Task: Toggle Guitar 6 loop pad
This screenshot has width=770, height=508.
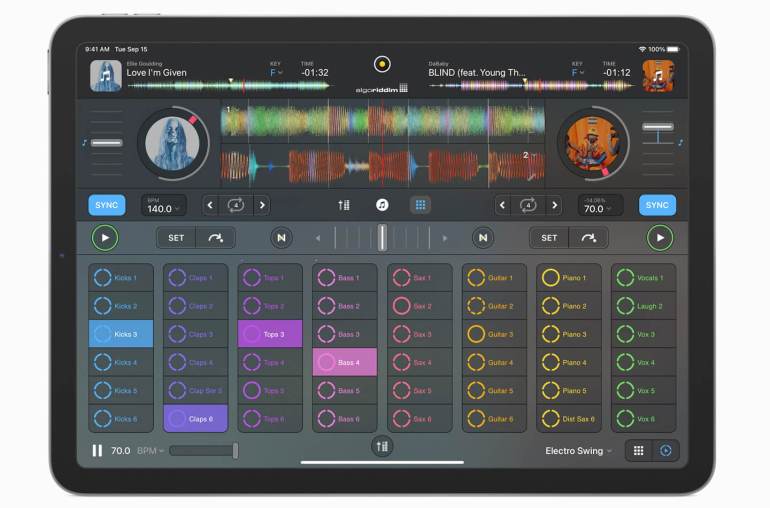Action: pyautogui.click(x=495, y=419)
